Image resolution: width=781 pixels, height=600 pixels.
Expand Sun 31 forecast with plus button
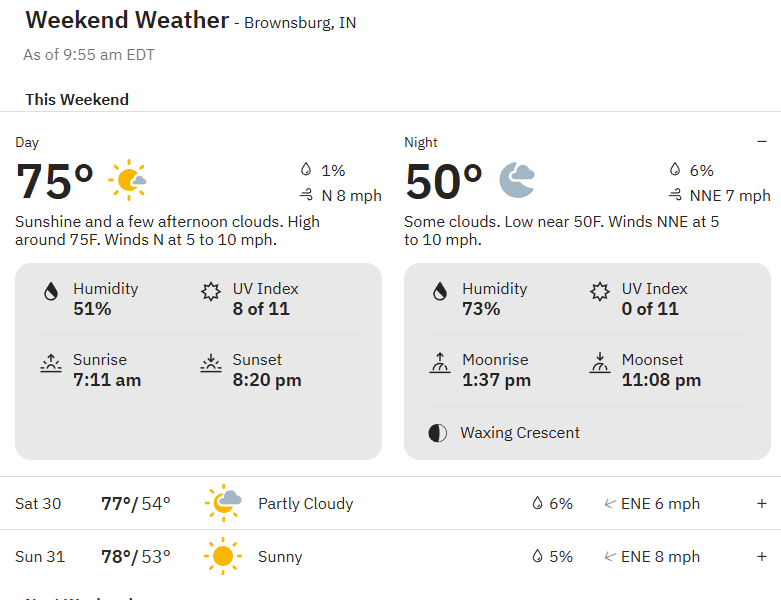tap(762, 556)
